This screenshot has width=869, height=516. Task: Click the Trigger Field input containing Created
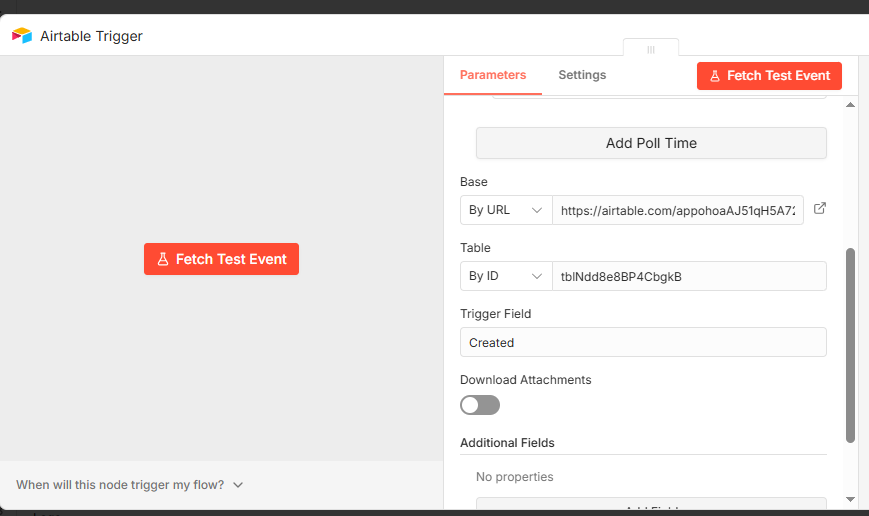point(643,342)
